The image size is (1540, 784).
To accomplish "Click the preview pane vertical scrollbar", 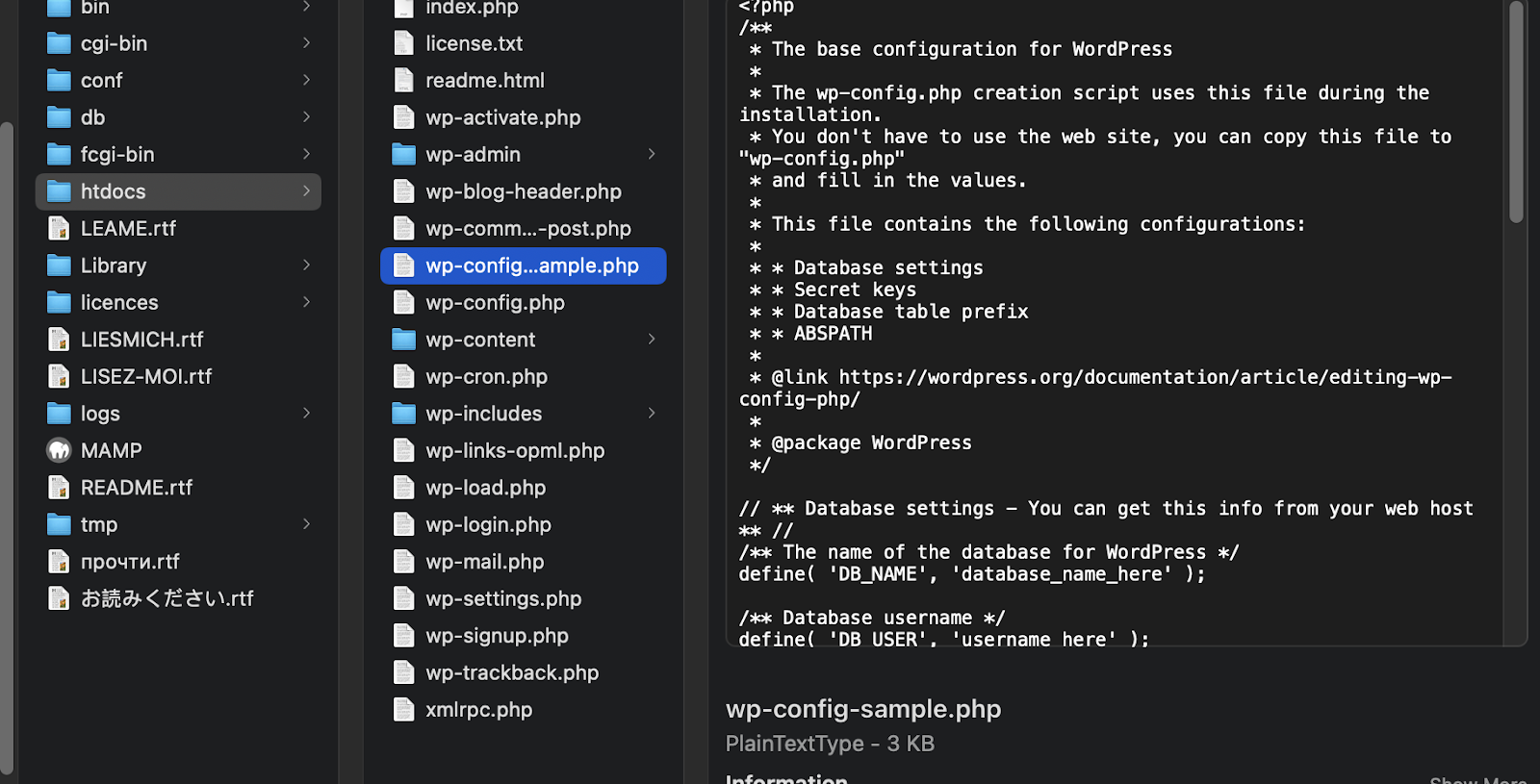I will (x=1516, y=115).
